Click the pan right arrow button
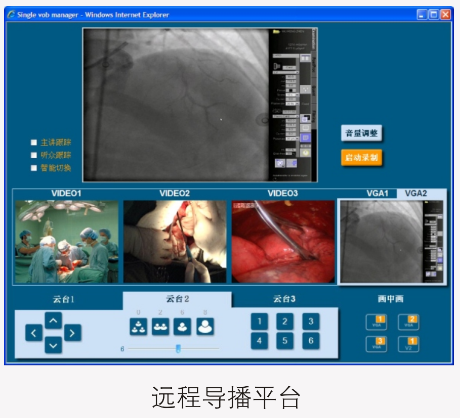 click(72, 333)
